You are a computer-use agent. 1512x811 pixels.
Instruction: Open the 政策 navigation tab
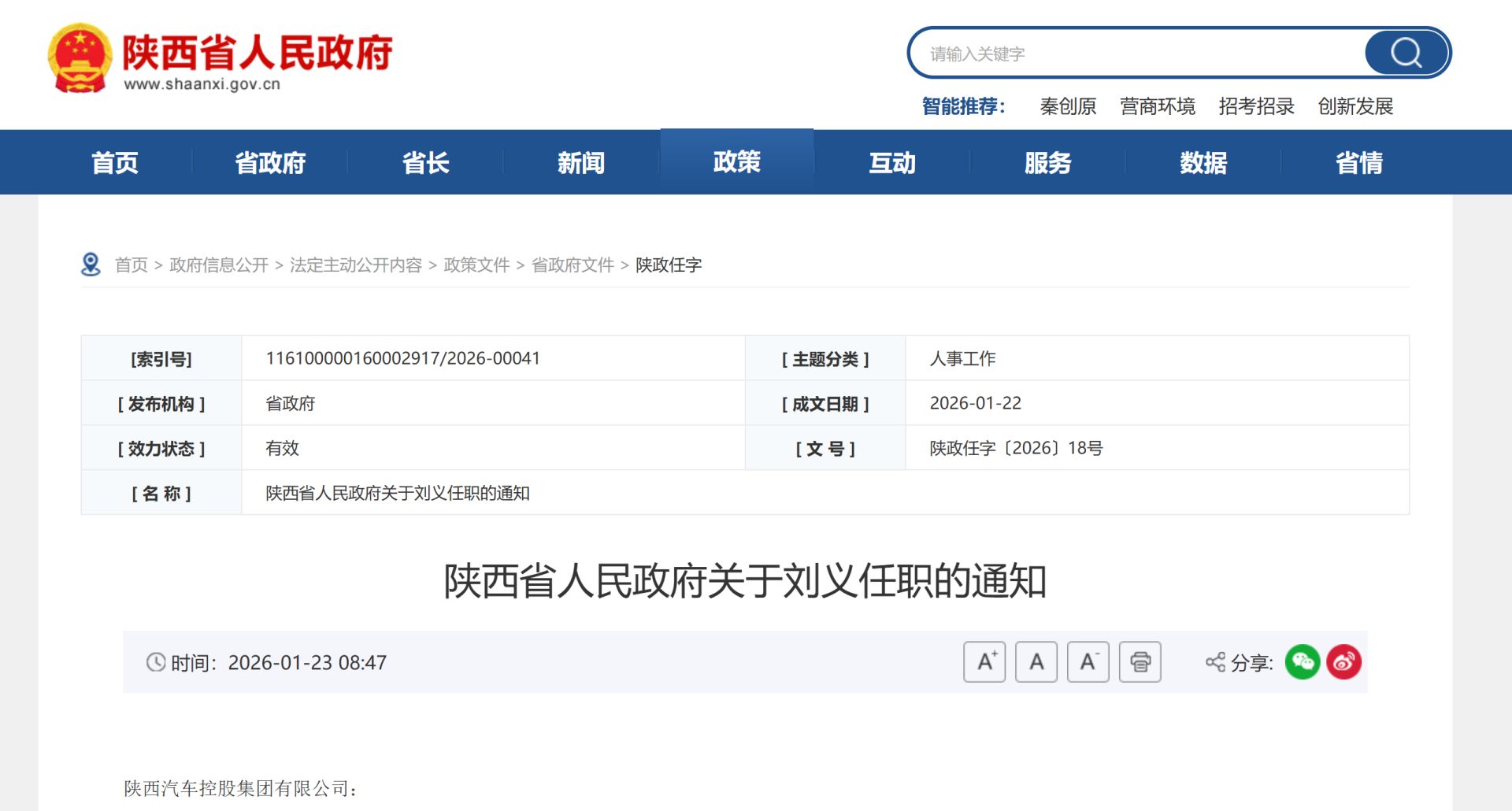[736, 161]
